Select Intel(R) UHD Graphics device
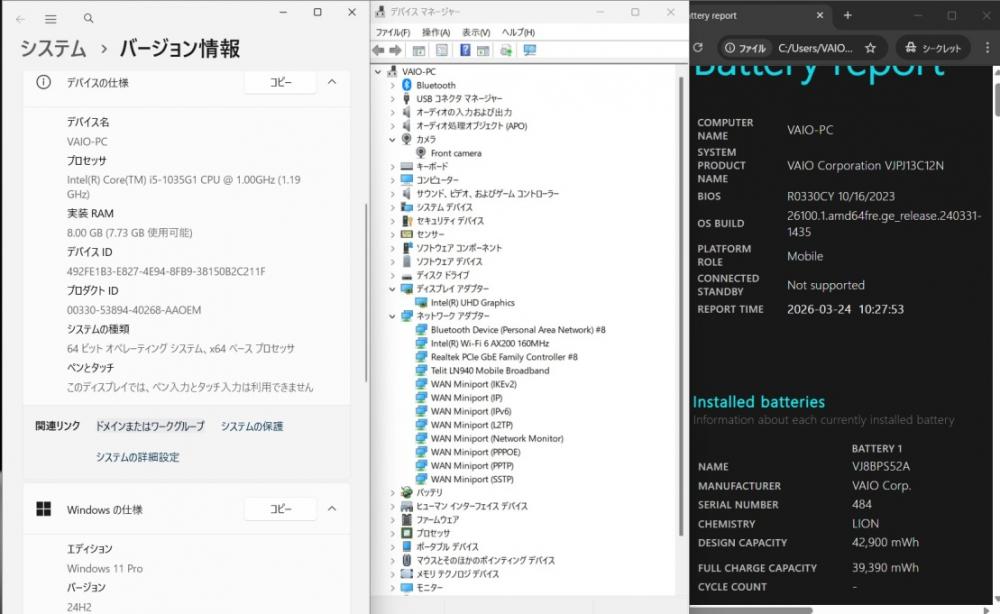1000x614 pixels. coord(472,303)
